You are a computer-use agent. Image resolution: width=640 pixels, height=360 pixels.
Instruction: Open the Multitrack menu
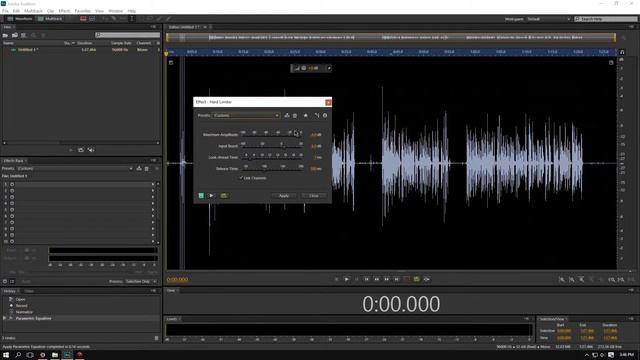pos(33,11)
